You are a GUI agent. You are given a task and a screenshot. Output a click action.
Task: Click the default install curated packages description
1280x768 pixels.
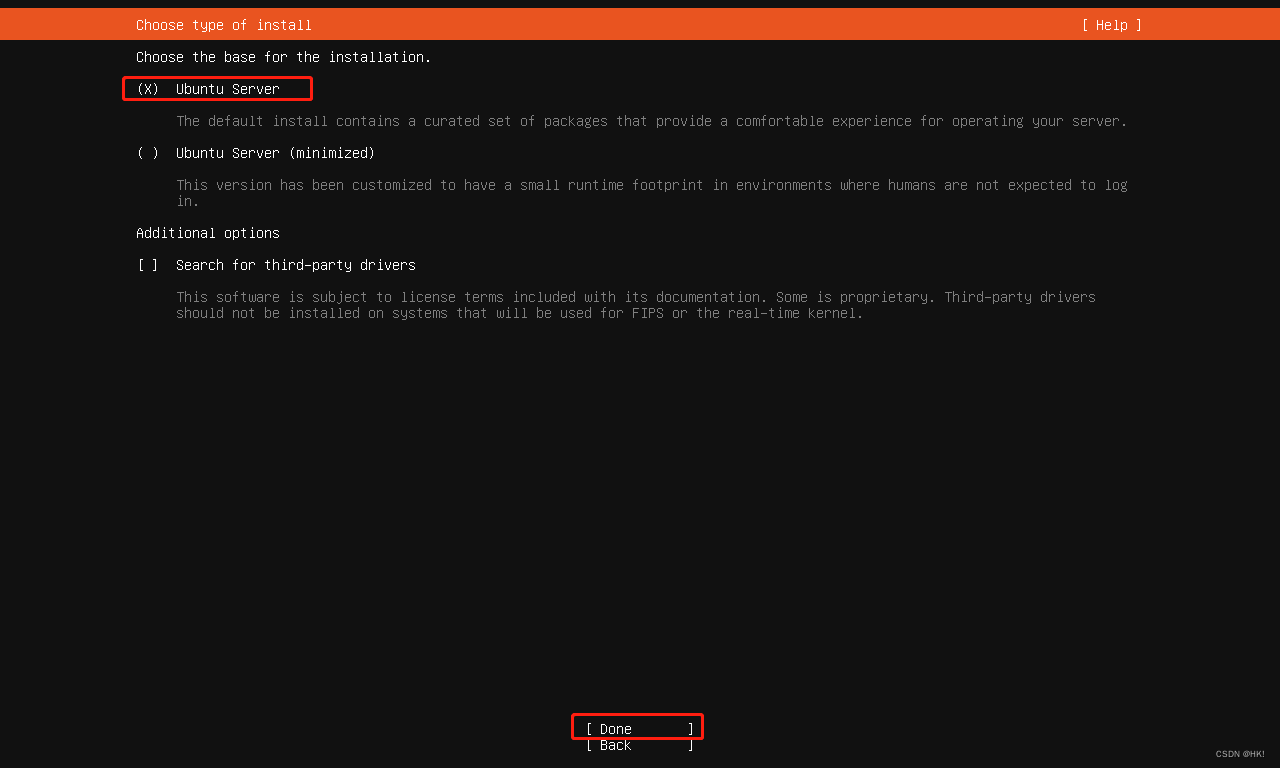point(652,121)
